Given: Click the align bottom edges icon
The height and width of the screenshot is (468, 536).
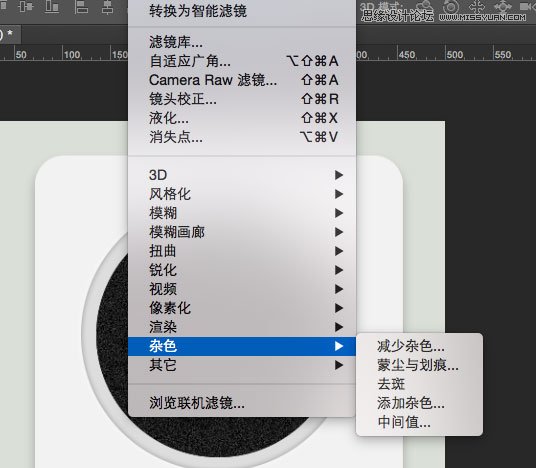Looking at the screenshot, I should pyautogui.click(x=52, y=6).
